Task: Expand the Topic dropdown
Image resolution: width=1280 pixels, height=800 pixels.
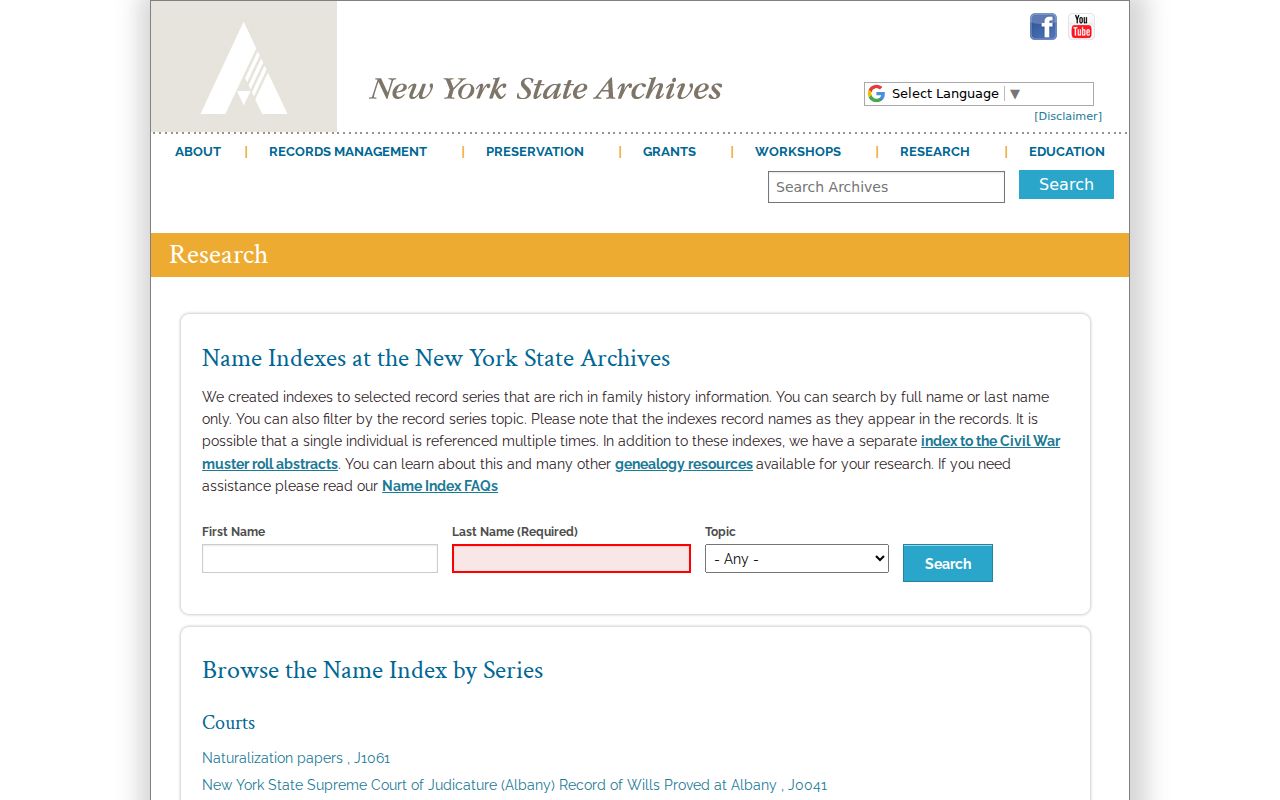Action: [797, 558]
